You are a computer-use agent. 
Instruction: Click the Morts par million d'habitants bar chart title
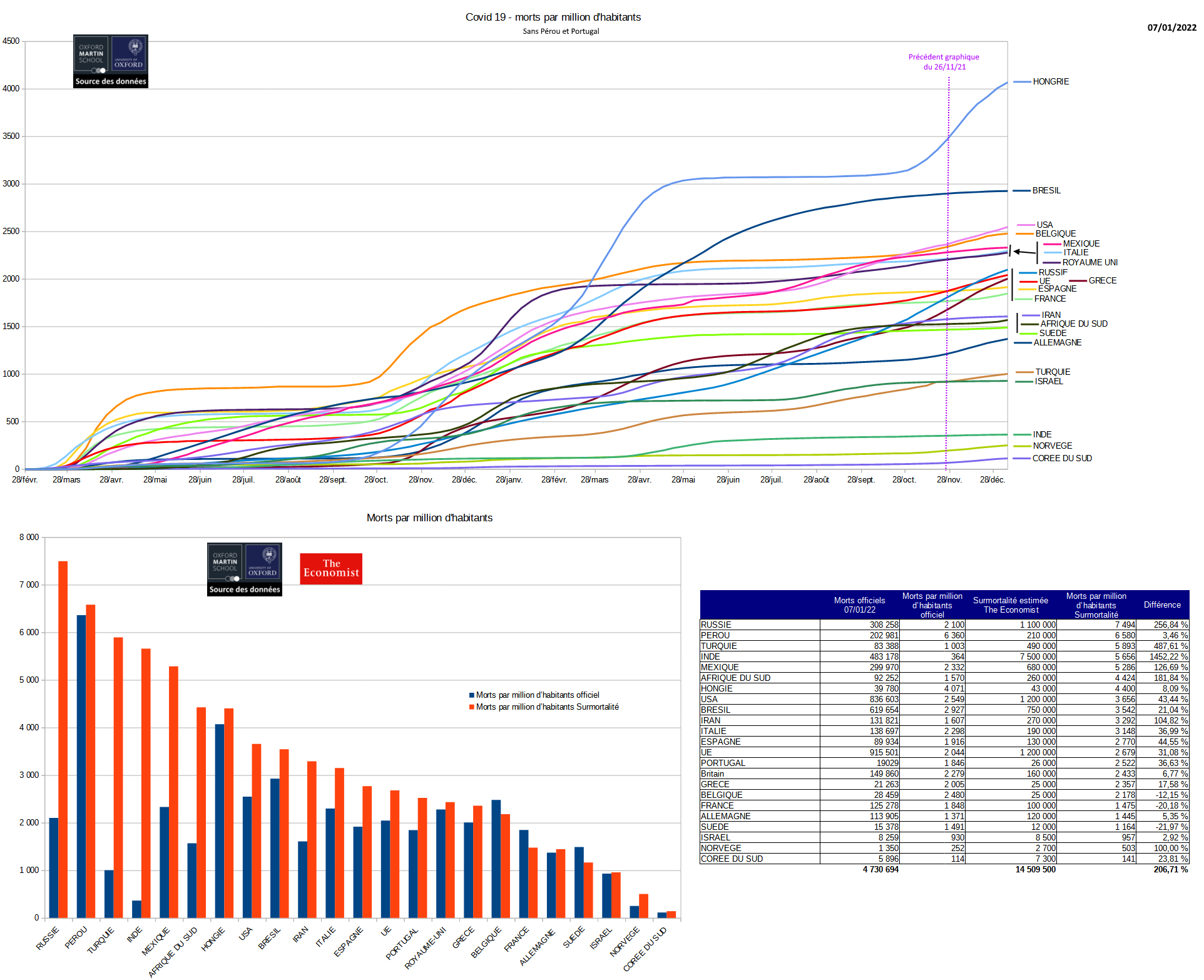429,518
